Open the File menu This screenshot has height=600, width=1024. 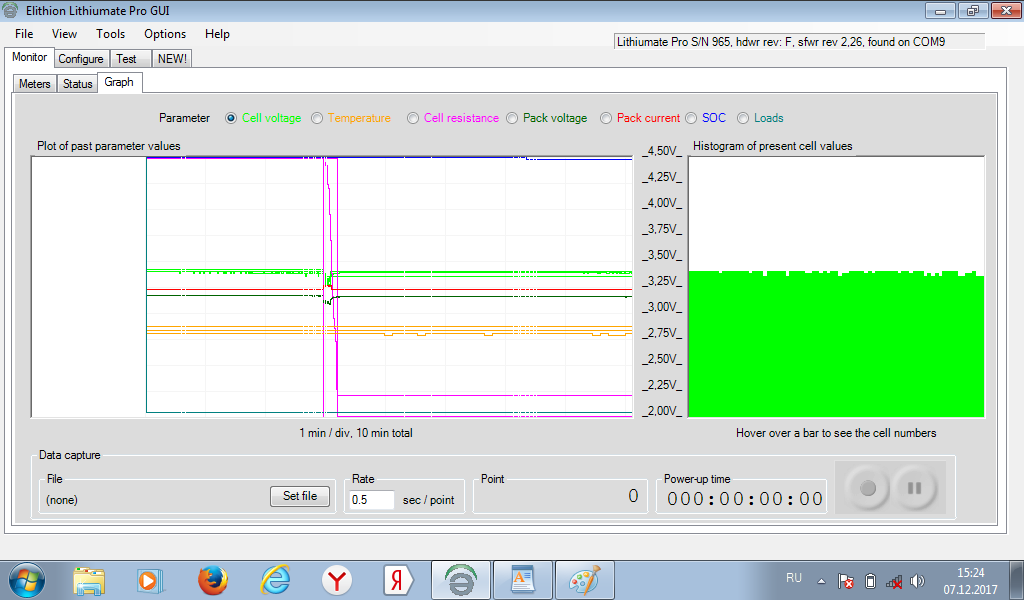24,34
